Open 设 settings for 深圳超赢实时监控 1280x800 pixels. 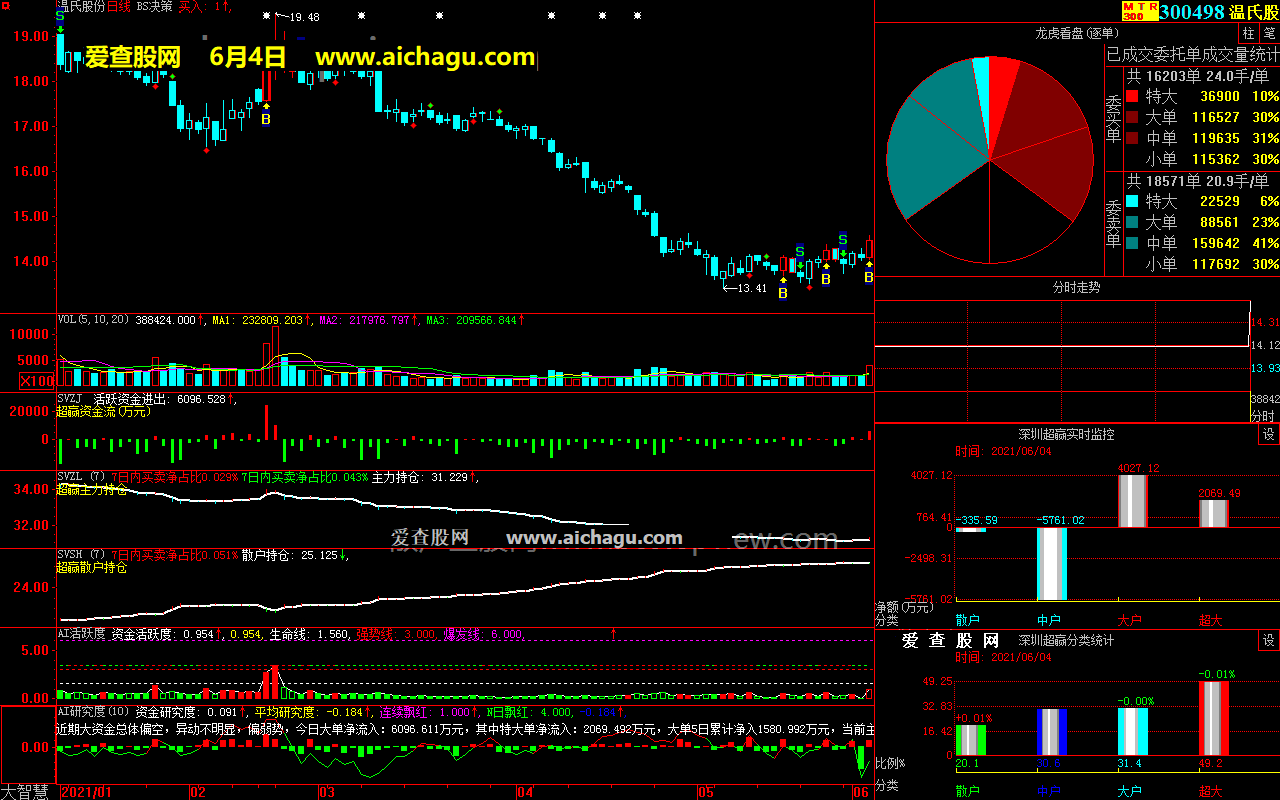1268,434
